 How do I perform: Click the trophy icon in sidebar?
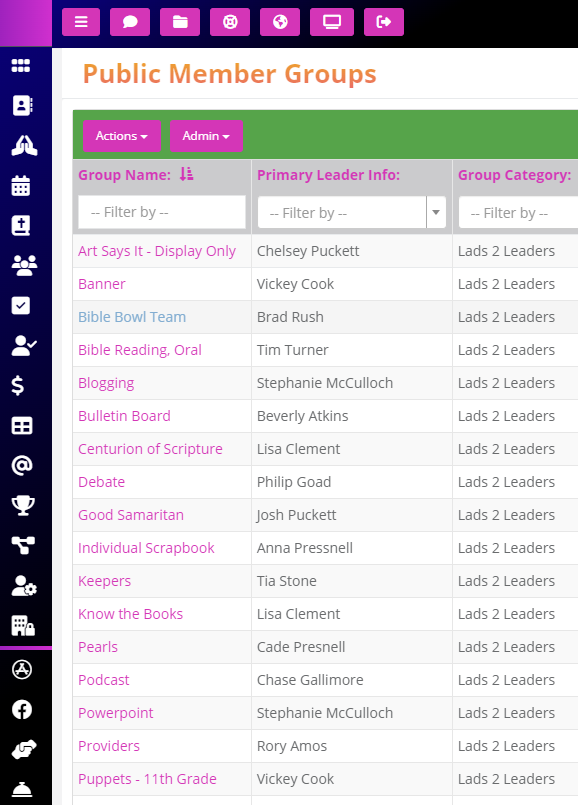click(x=23, y=506)
